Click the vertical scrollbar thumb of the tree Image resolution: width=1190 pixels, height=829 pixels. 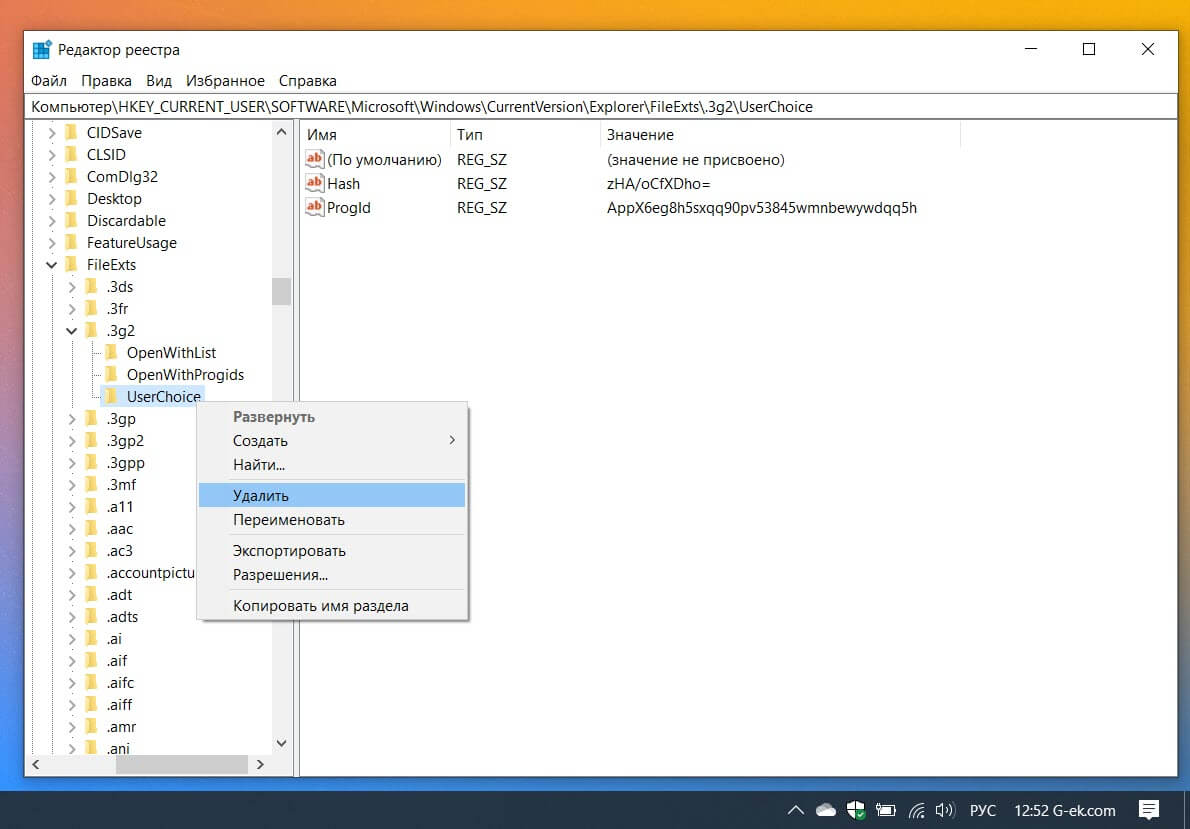(x=281, y=291)
